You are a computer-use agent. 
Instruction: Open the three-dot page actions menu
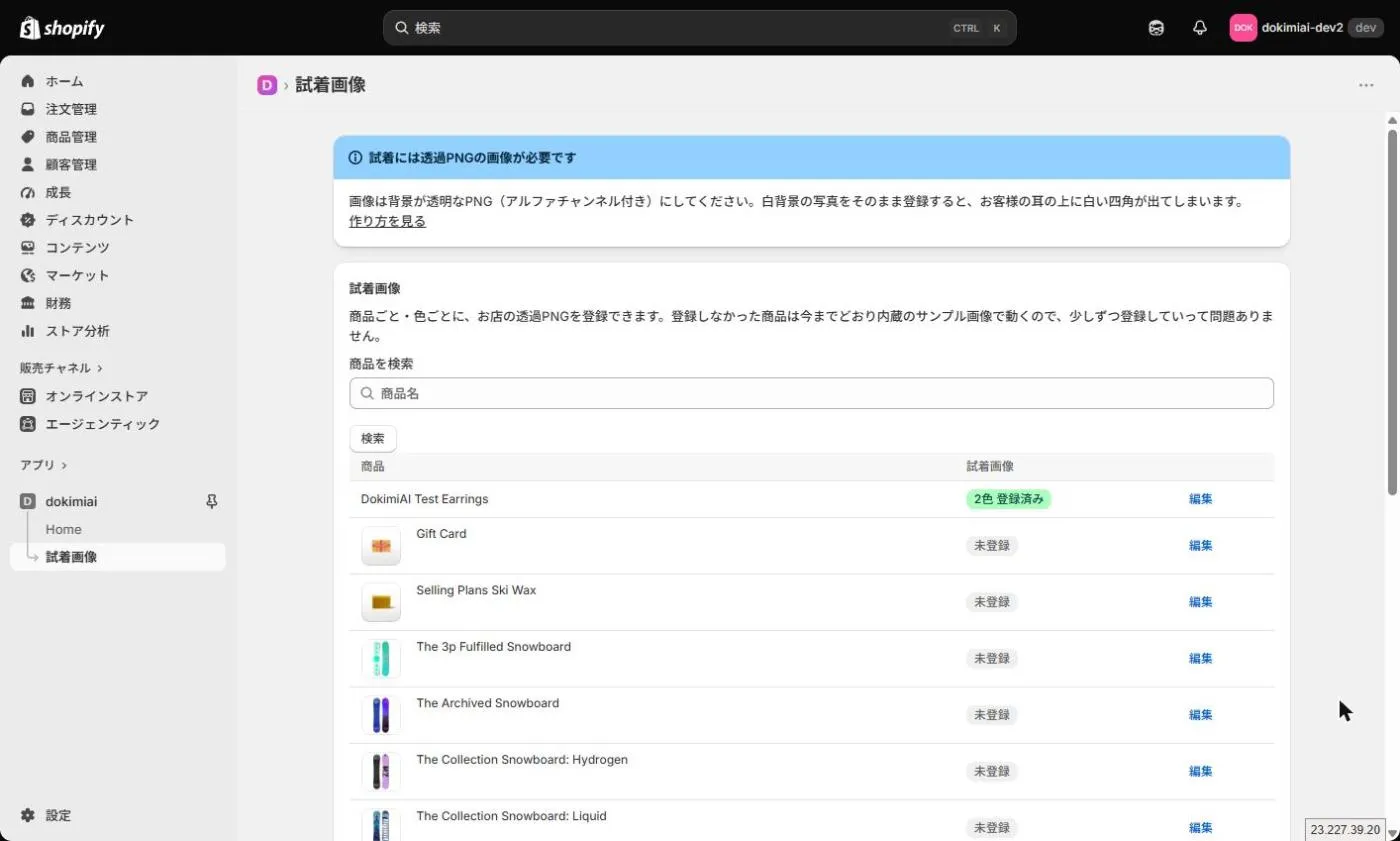tap(1366, 85)
